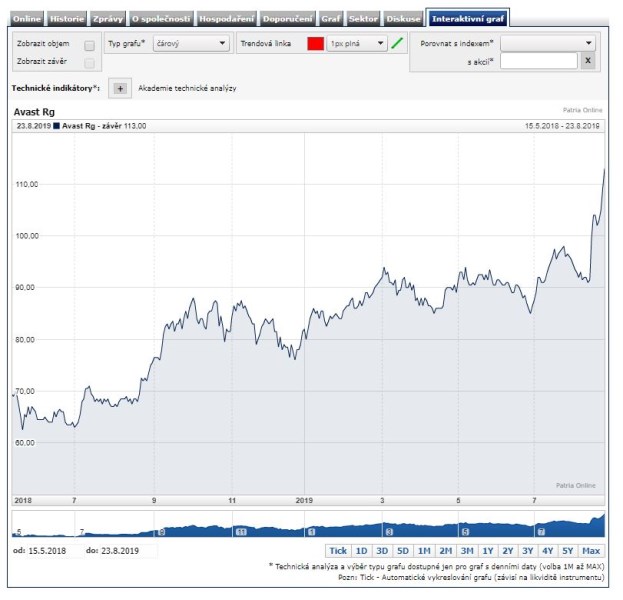Open Akademie technické analýzy link

187,89
